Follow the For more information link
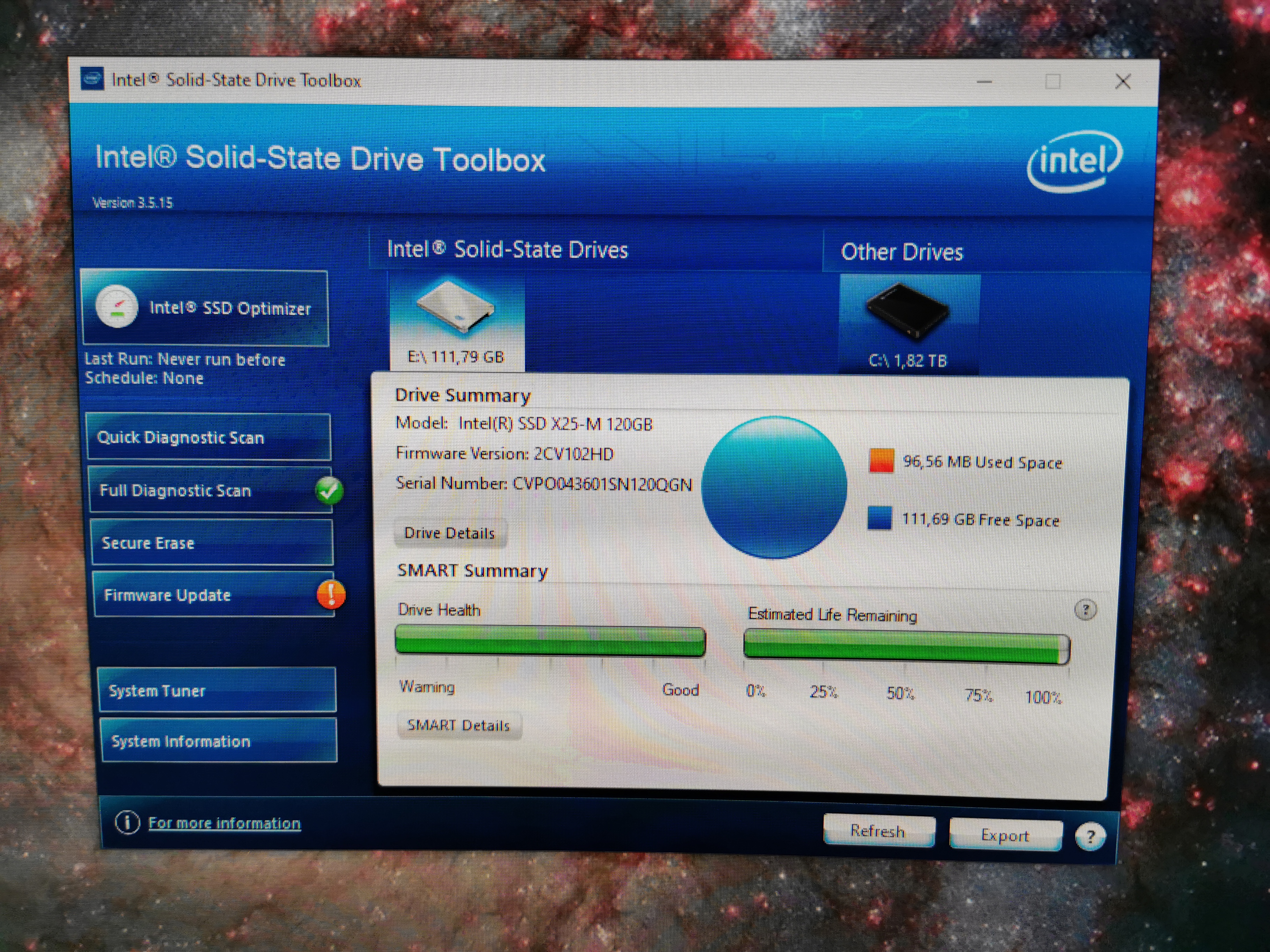The width and height of the screenshot is (1270, 952). coord(224,823)
